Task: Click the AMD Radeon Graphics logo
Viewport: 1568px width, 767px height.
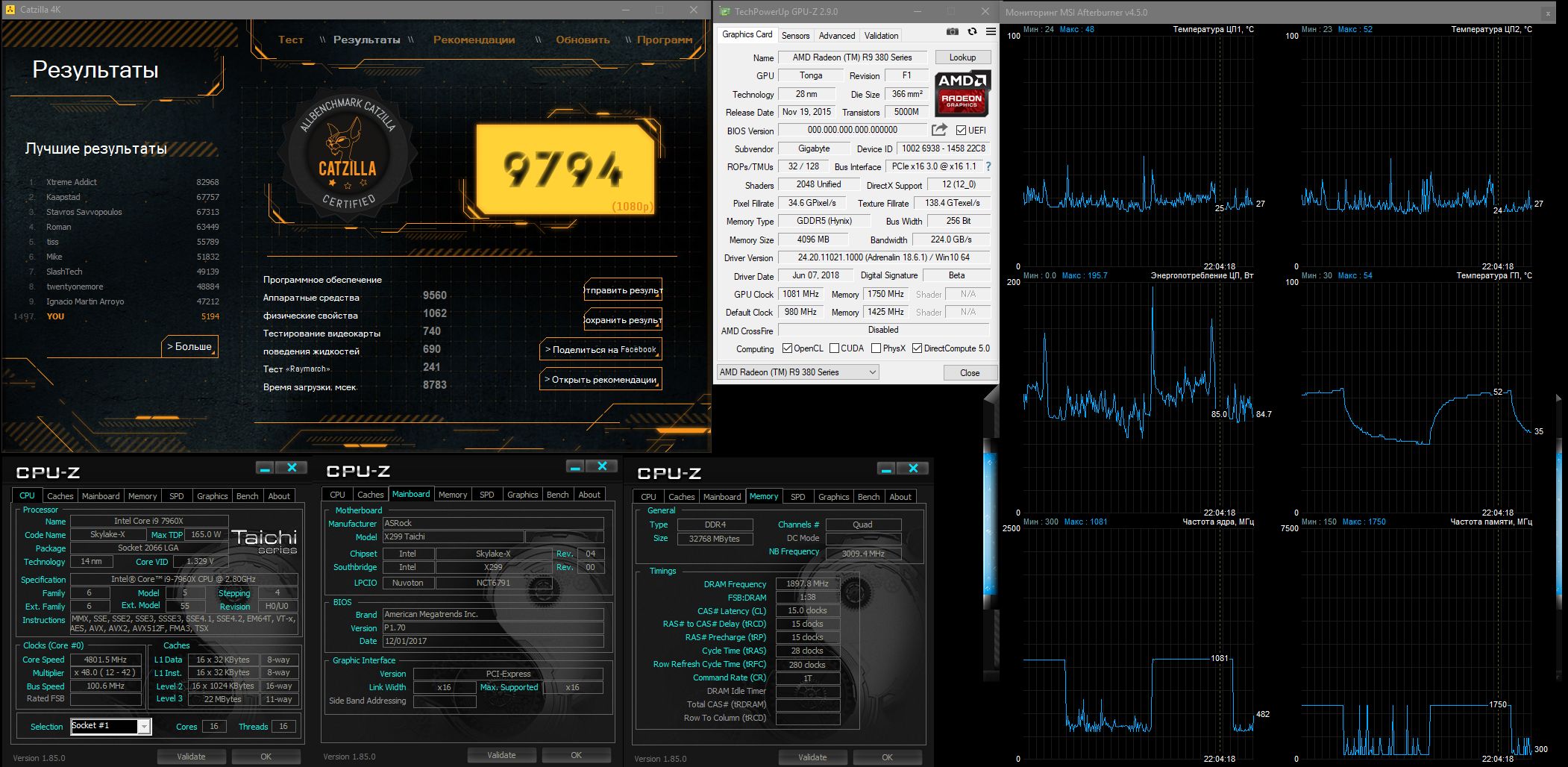Action: 962,93
